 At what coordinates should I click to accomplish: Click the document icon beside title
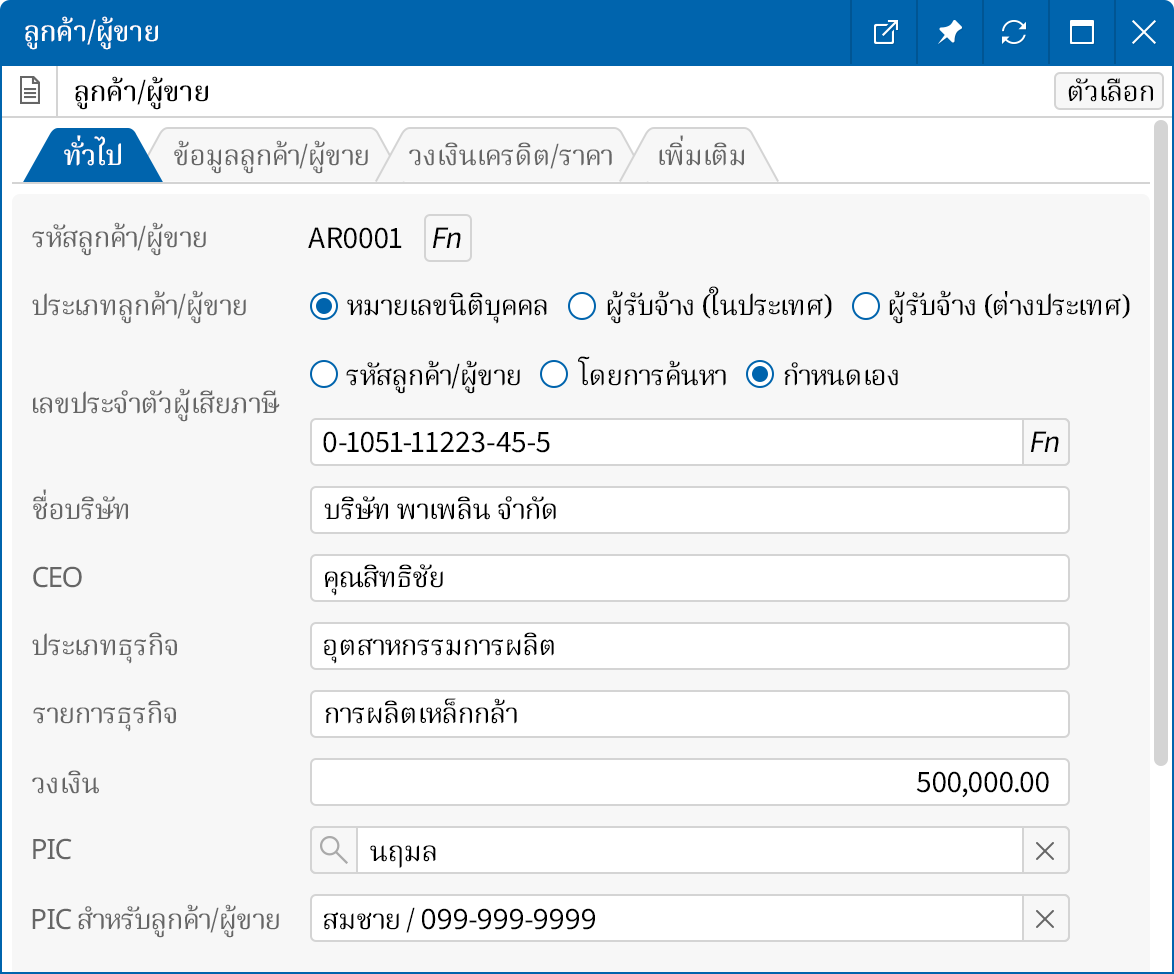30,93
